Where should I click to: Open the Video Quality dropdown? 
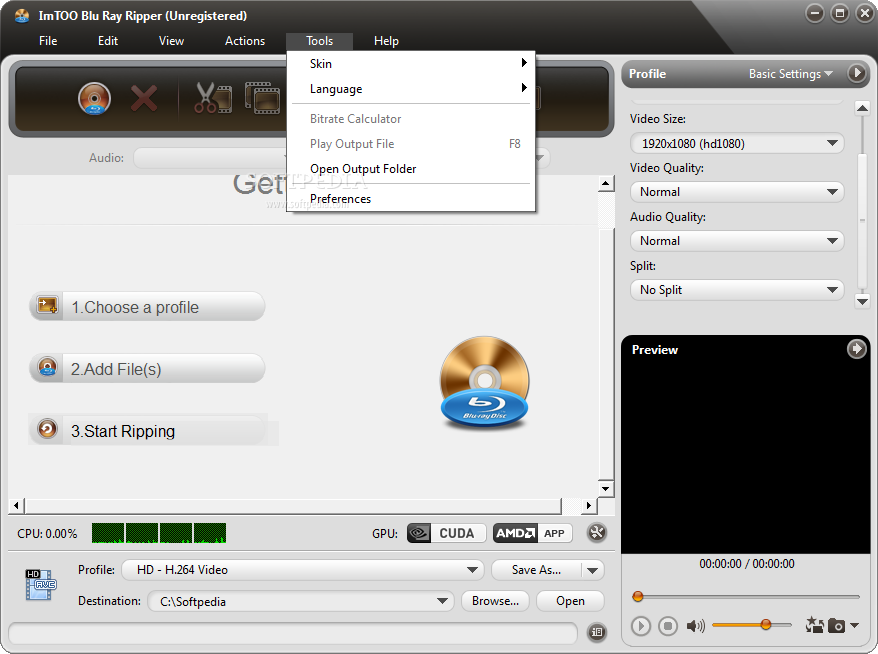pyautogui.click(x=737, y=192)
